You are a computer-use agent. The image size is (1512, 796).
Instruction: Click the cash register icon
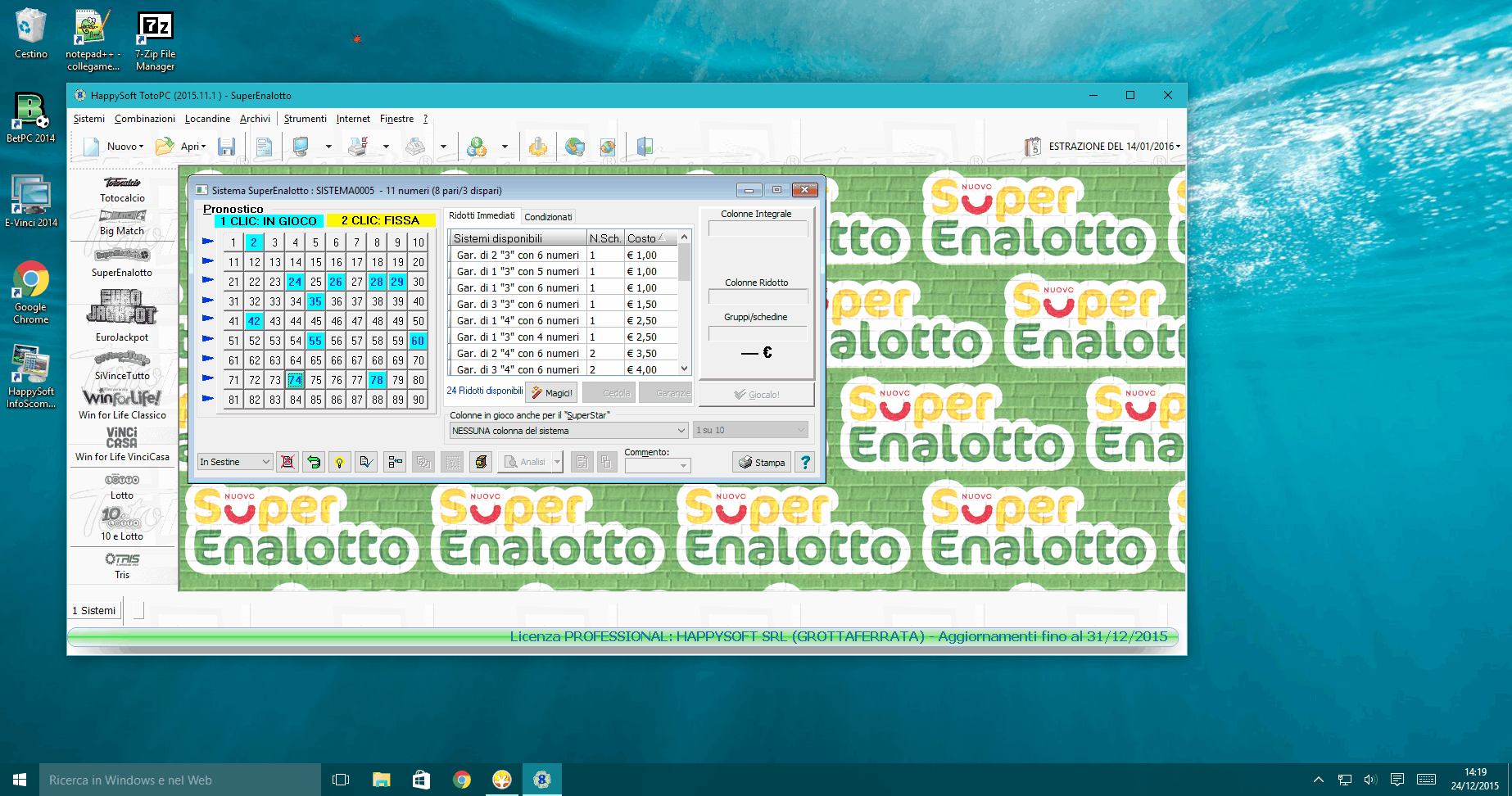click(415, 147)
